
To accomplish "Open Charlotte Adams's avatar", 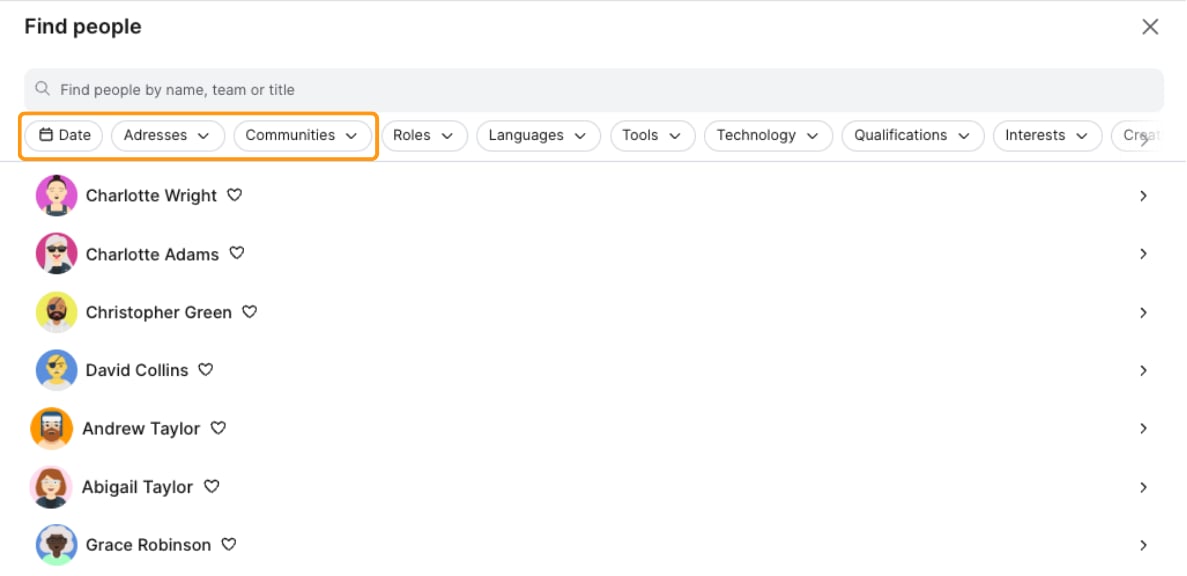I will (x=57, y=254).
